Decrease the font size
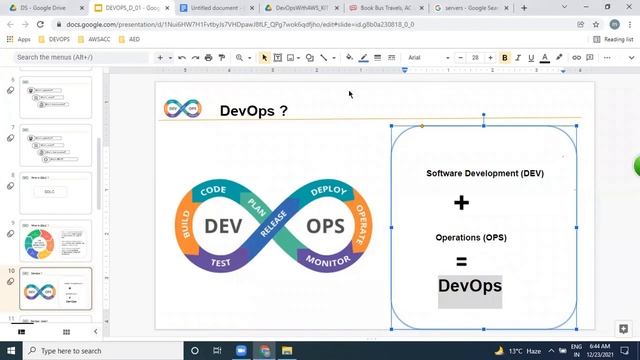 [x=460, y=58]
